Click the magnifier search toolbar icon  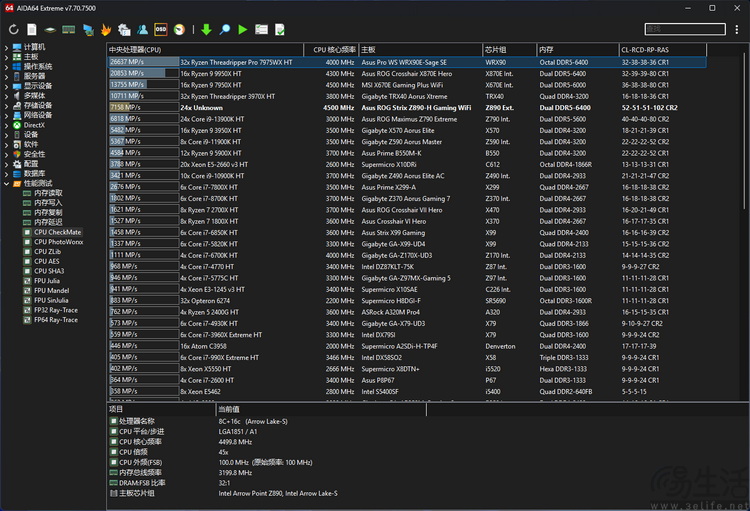pyautogui.click(x=224, y=30)
